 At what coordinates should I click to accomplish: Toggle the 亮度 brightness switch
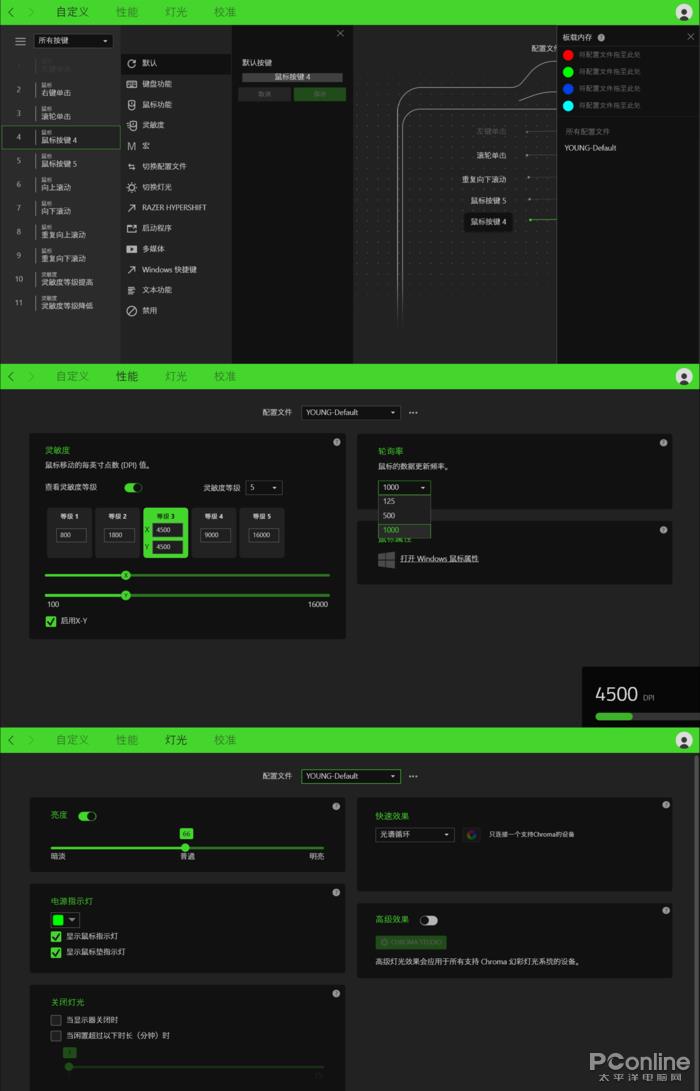coord(88,816)
